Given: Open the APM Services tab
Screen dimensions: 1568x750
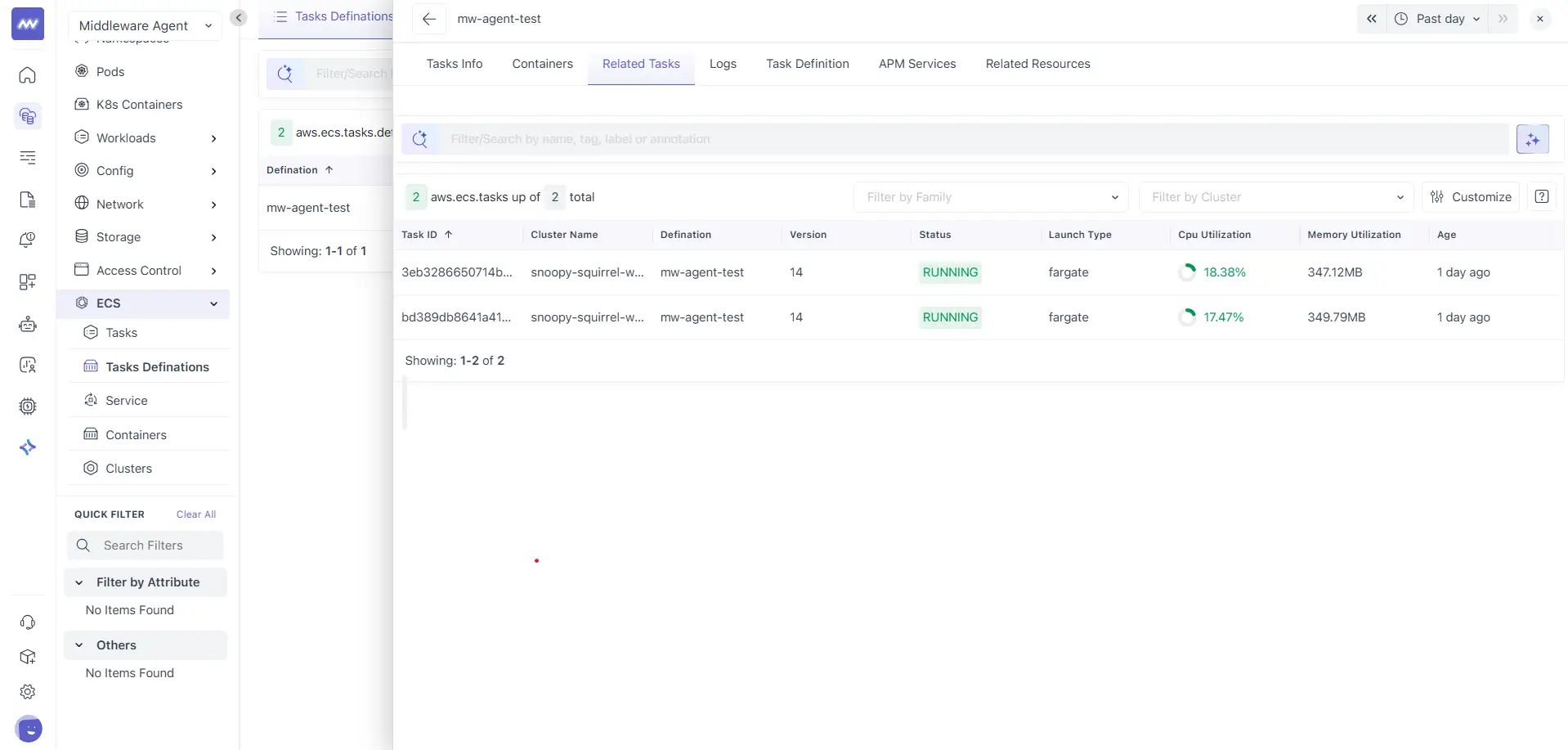Looking at the screenshot, I should click(x=917, y=63).
